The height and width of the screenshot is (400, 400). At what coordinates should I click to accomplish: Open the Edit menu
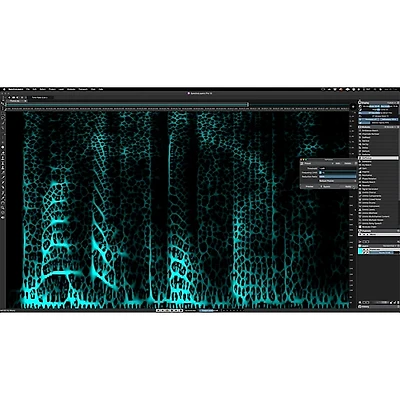34,89
